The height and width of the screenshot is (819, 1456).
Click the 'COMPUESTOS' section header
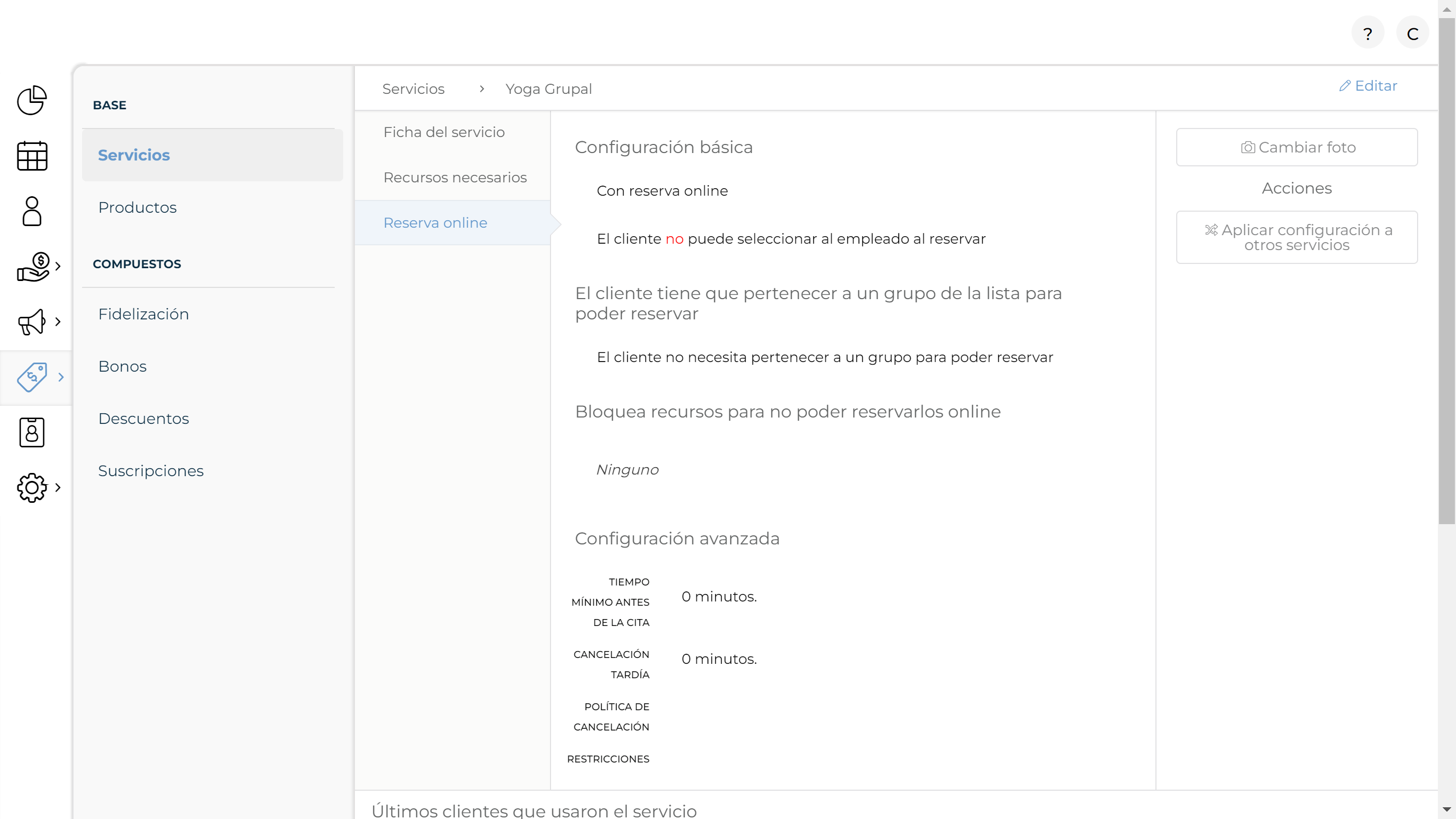pos(137,264)
